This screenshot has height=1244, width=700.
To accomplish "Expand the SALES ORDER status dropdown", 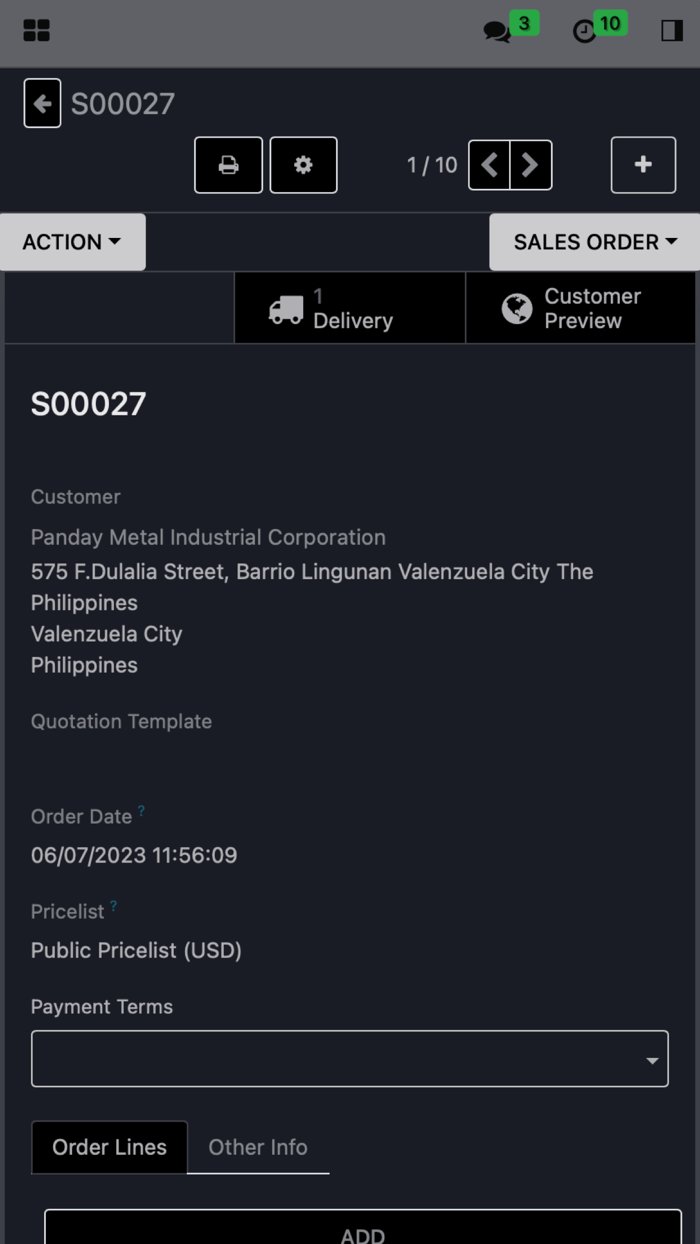I will (x=595, y=242).
